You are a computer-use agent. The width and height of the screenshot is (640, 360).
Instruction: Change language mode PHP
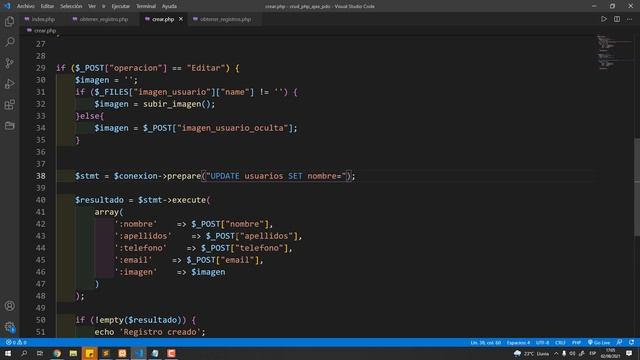(x=576, y=342)
